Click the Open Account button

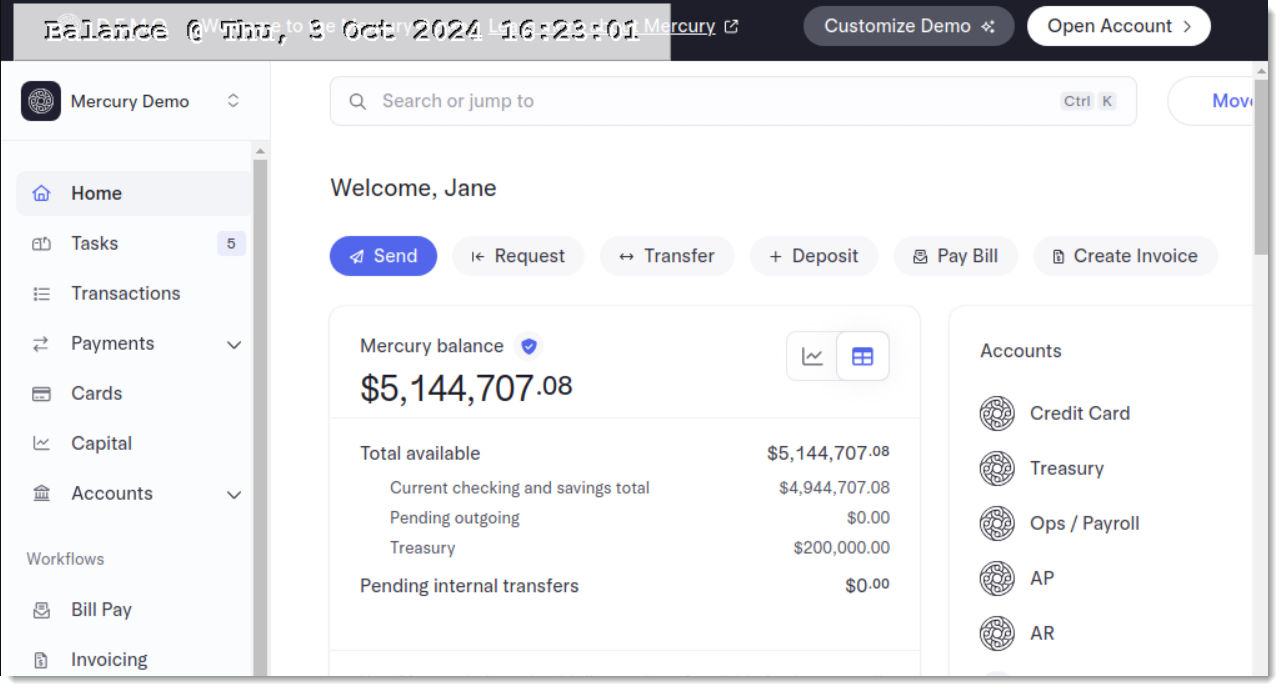(x=1118, y=26)
